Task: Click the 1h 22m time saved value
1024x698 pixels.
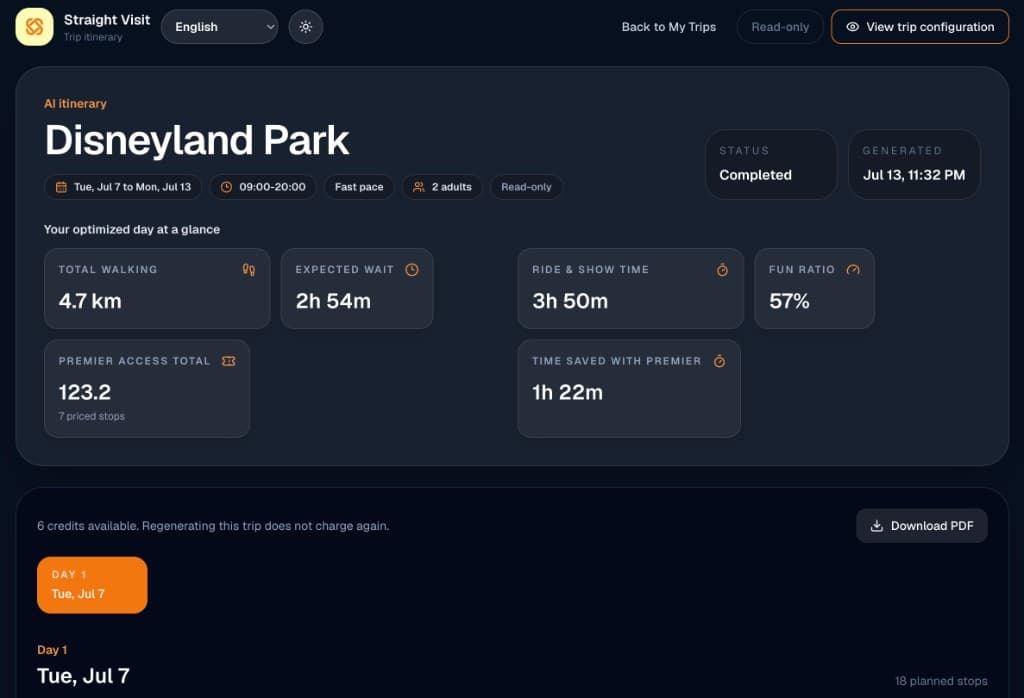Action: pos(568,392)
